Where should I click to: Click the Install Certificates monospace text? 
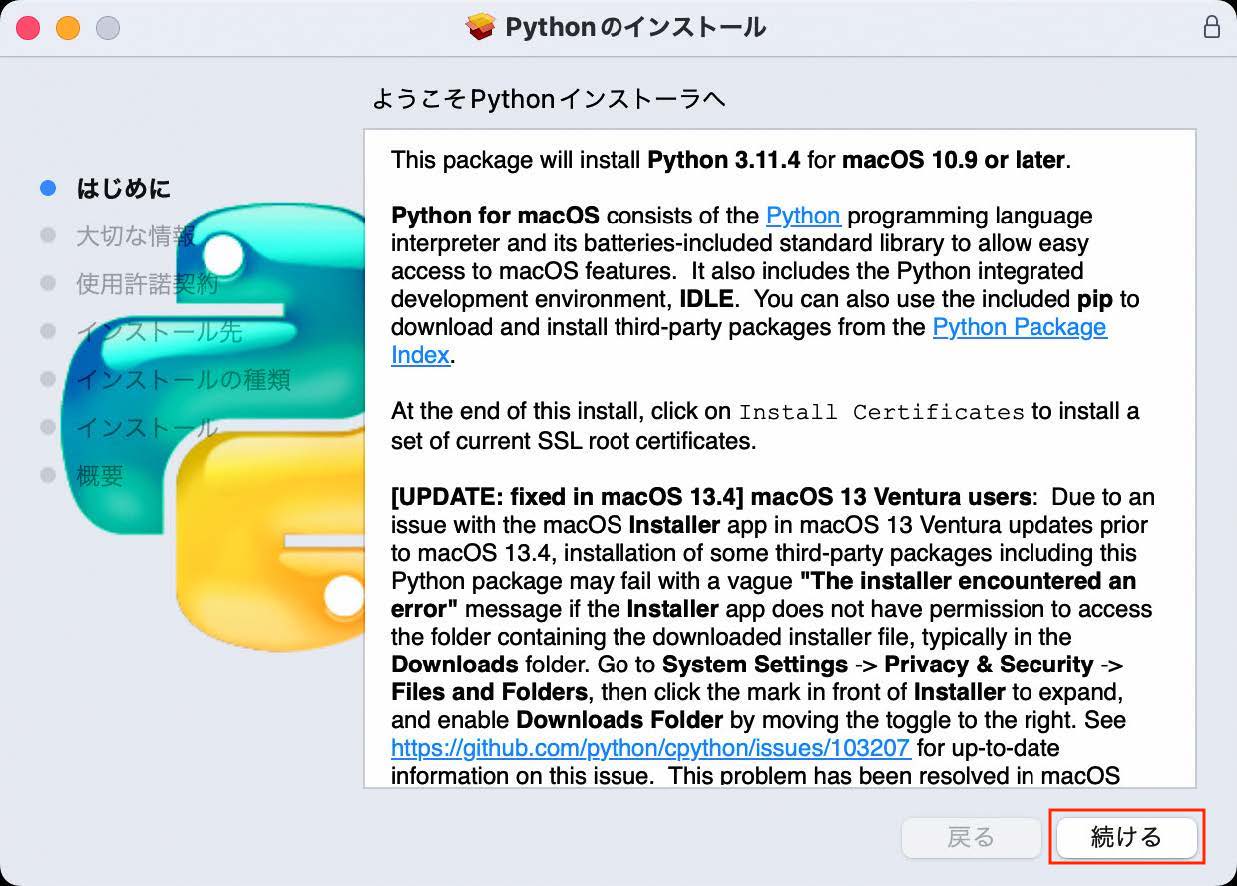(882, 412)
